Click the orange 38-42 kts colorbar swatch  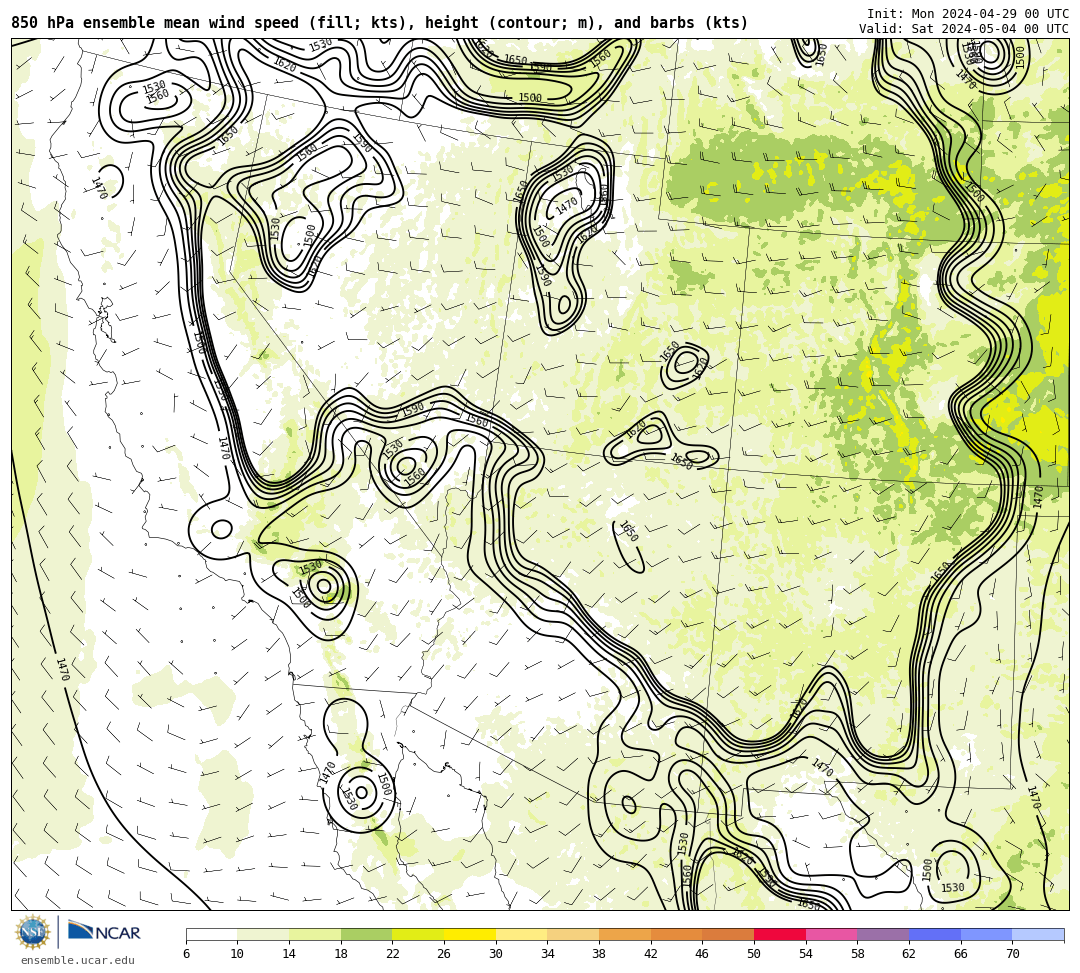[625, 934]
